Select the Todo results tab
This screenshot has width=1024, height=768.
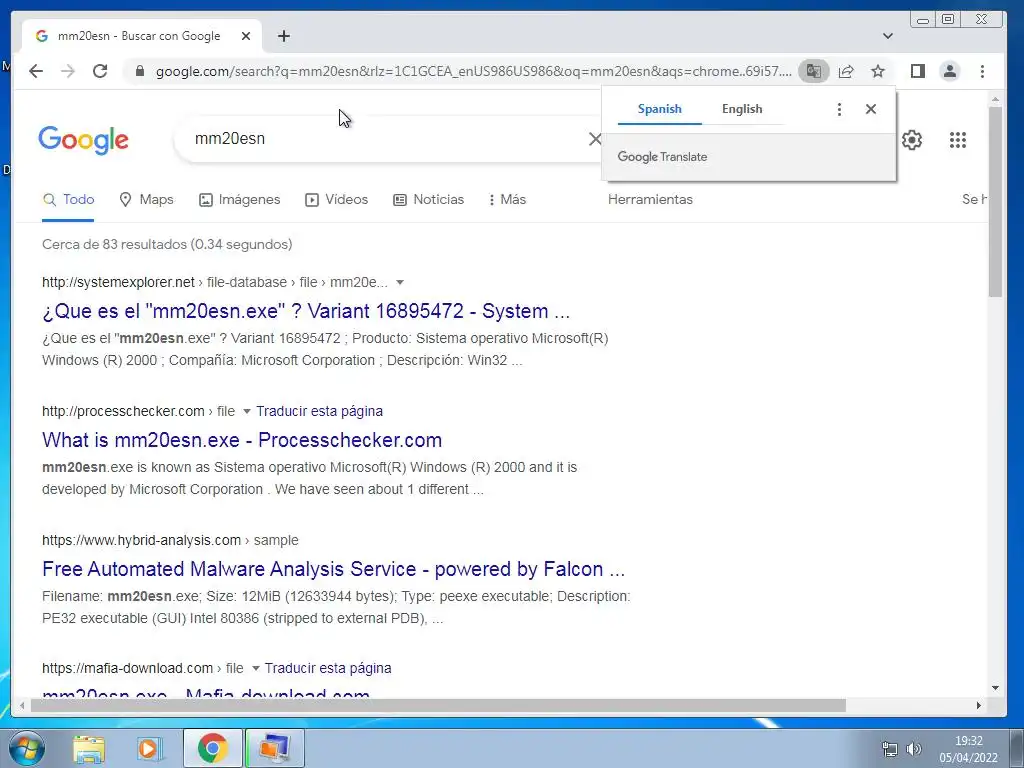click(69, 200)
